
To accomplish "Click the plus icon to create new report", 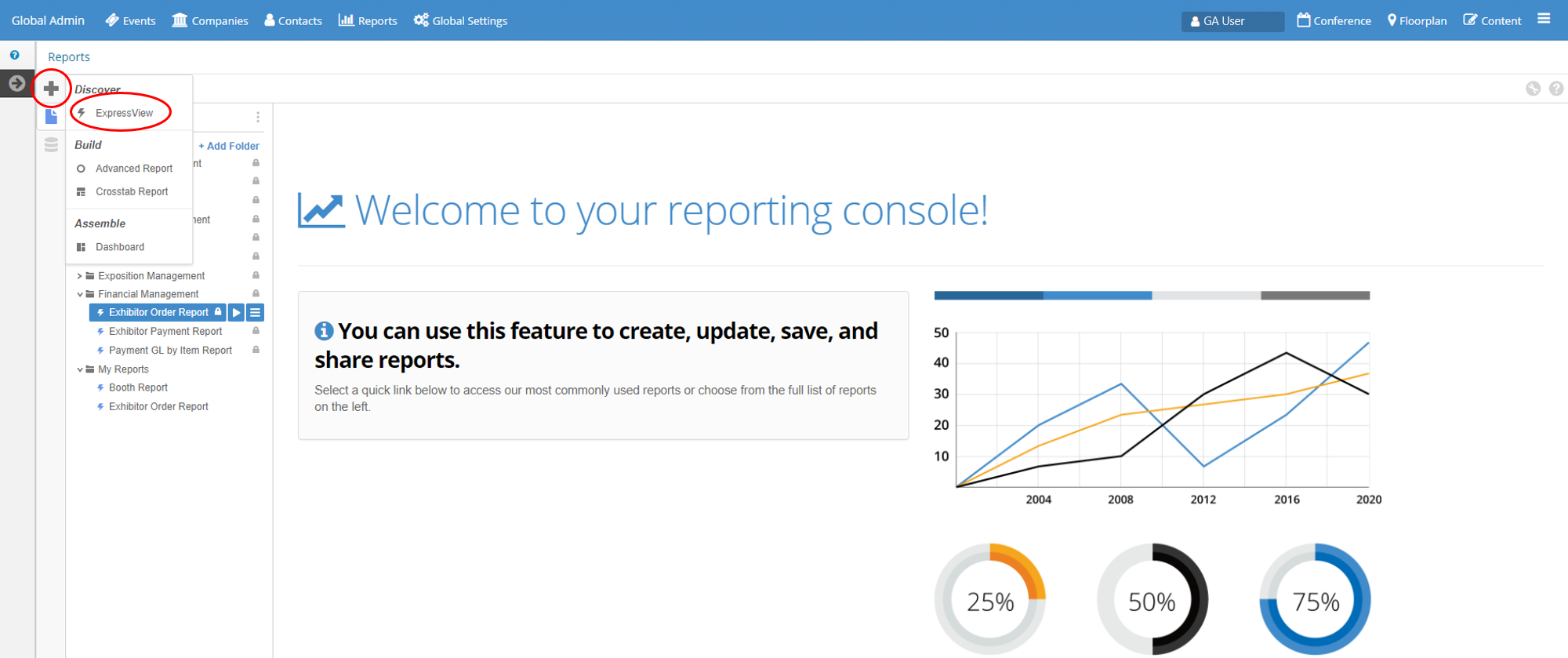I will click(51, 88).
